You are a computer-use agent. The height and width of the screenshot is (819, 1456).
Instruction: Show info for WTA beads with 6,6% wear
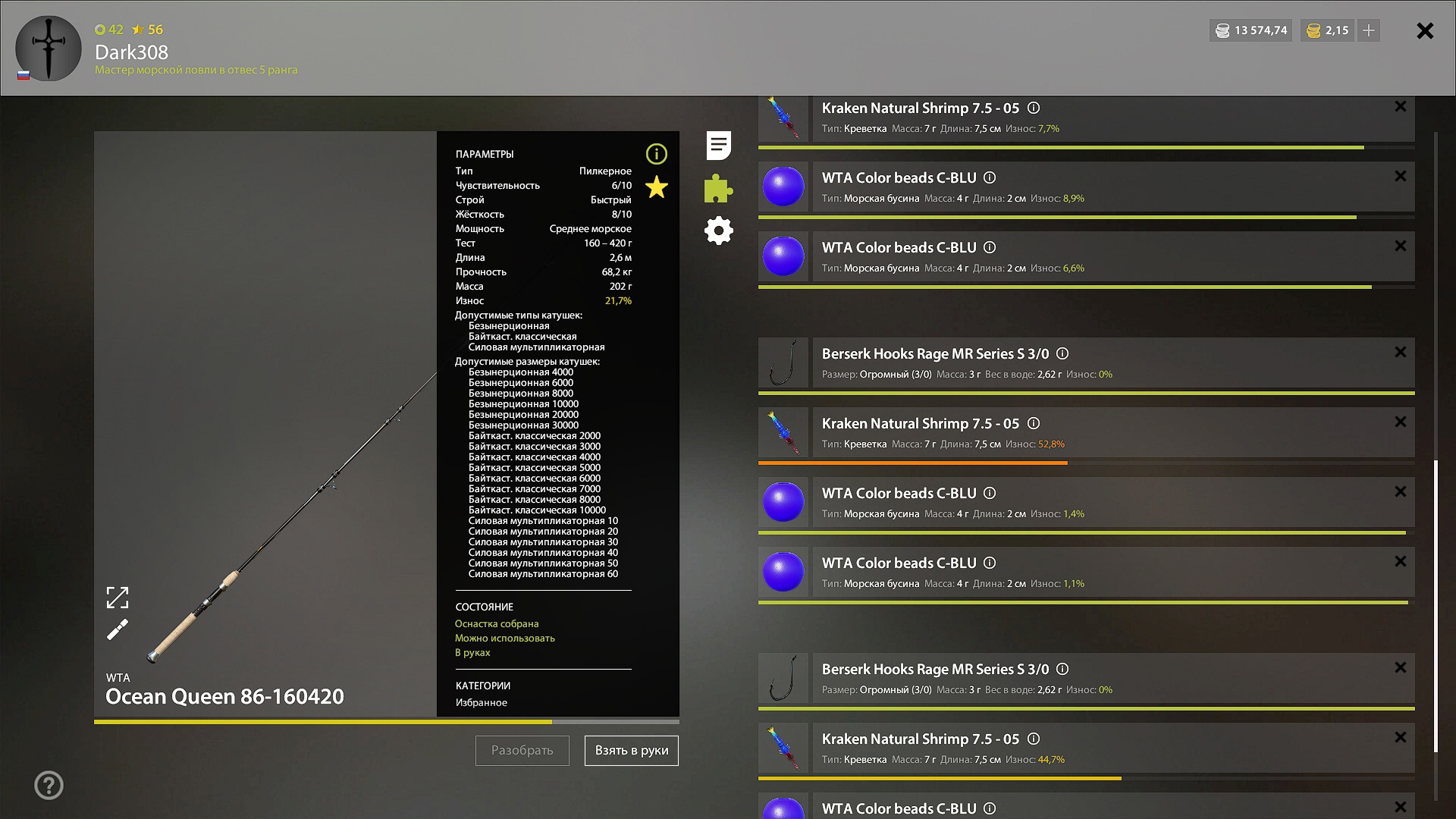[990, 247]
